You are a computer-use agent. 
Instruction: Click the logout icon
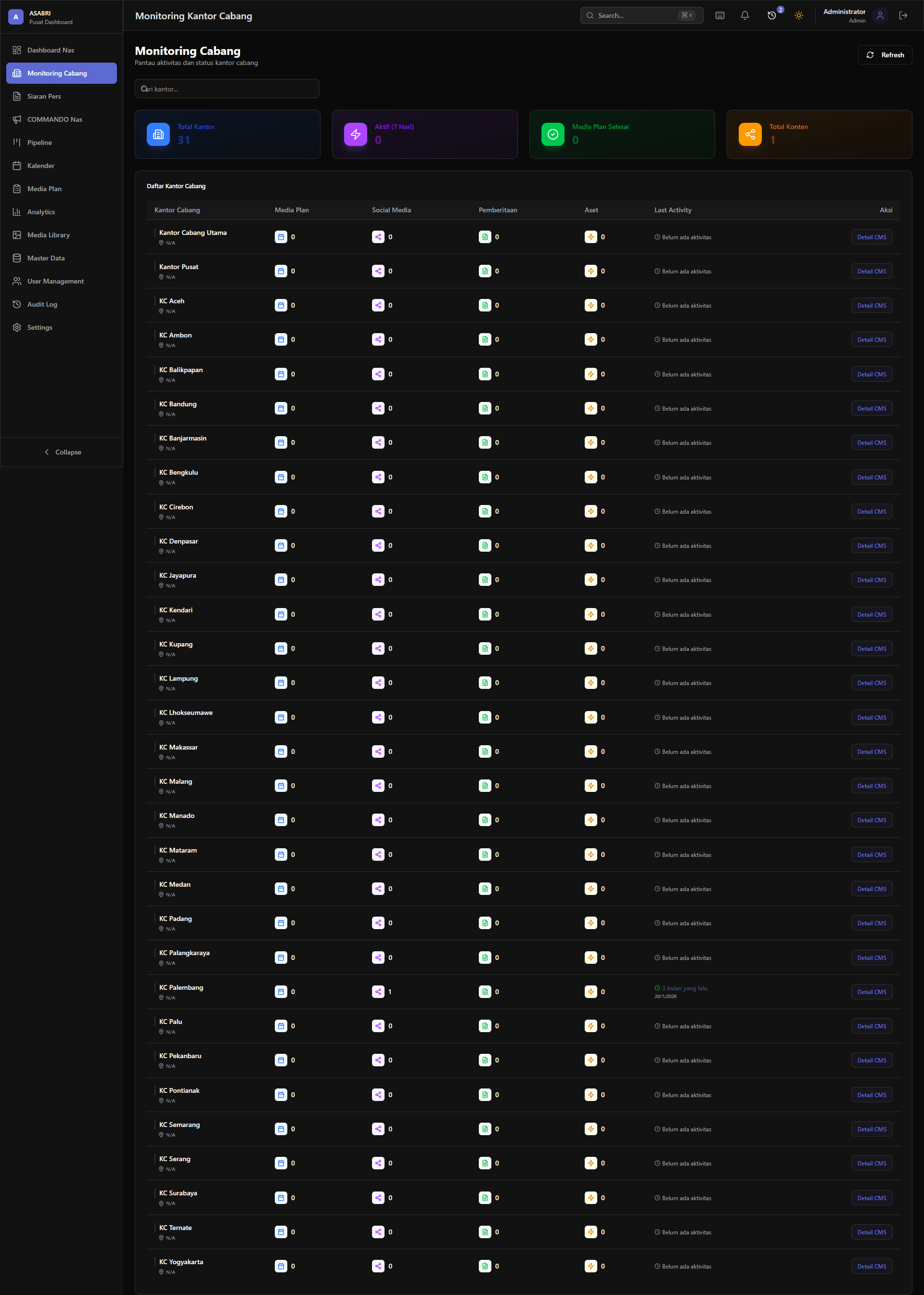tap(903, 15)
